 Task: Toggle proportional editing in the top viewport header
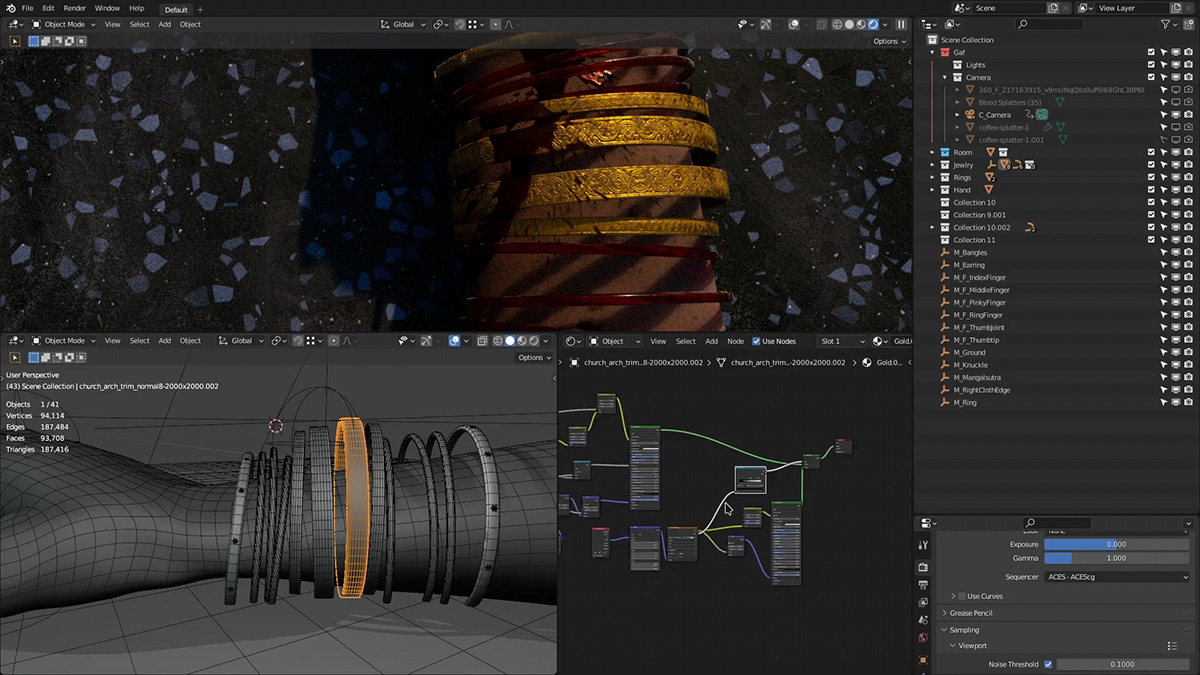496,24
